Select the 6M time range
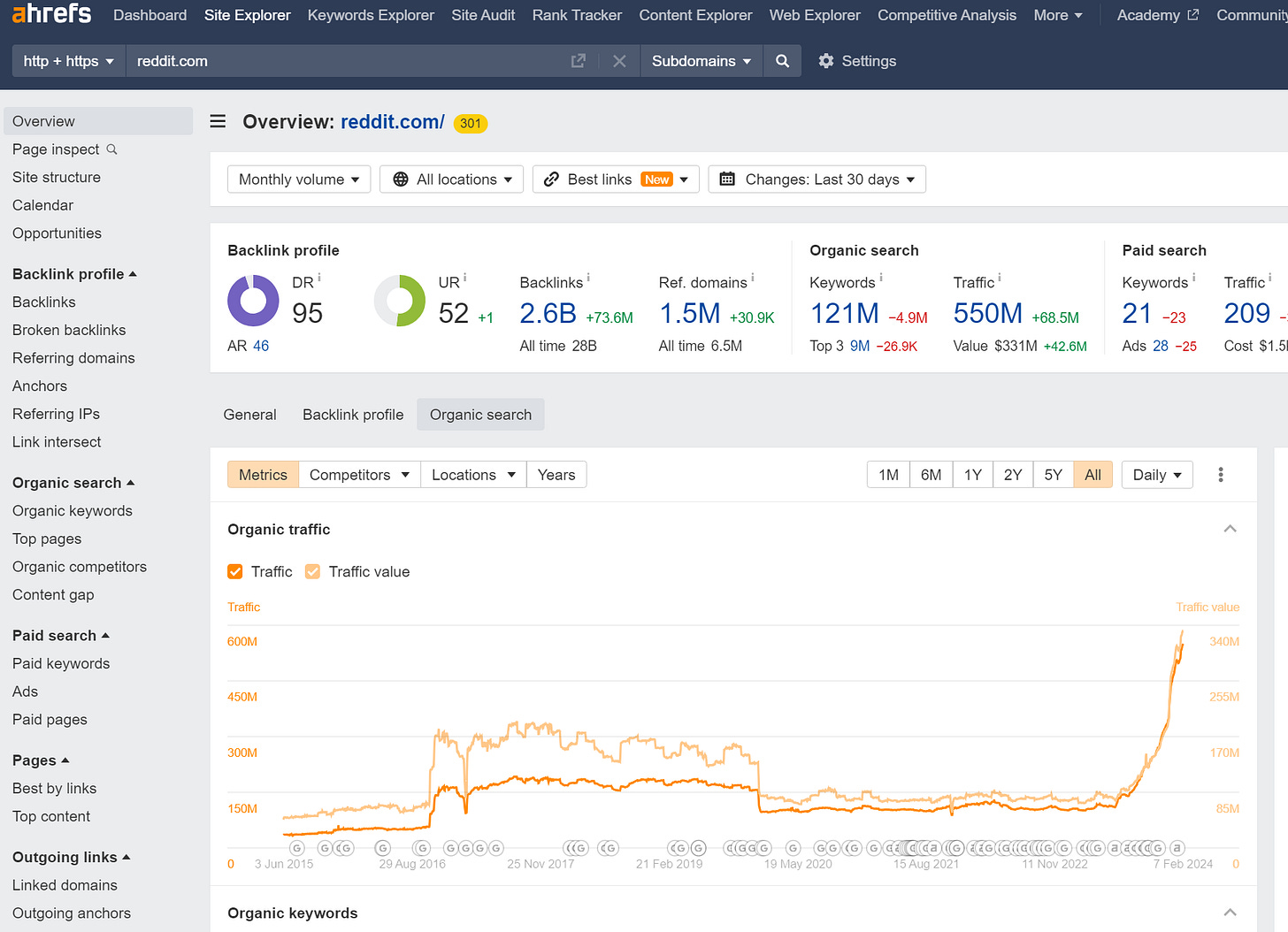This screenshot has height=932, width=1288. (931, 475)
